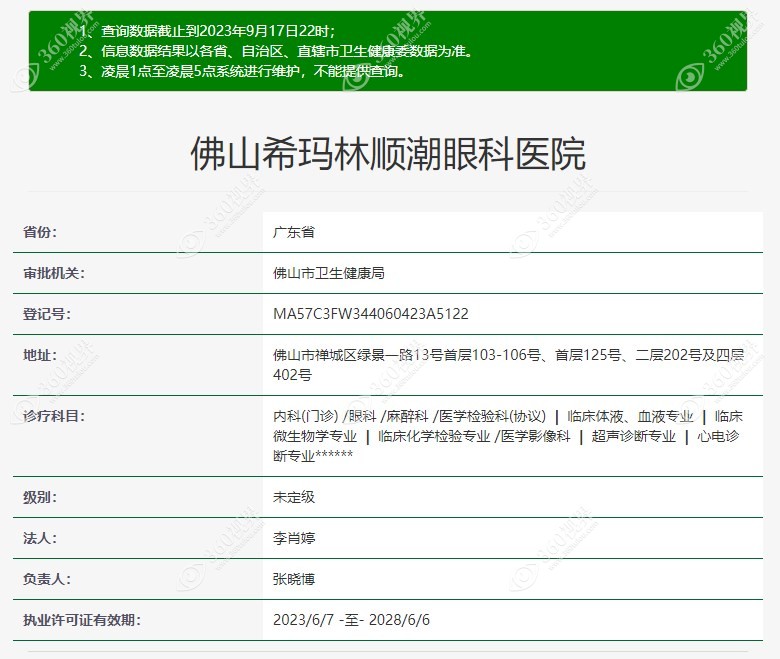Click the 省份 label

tap(40, 232)
